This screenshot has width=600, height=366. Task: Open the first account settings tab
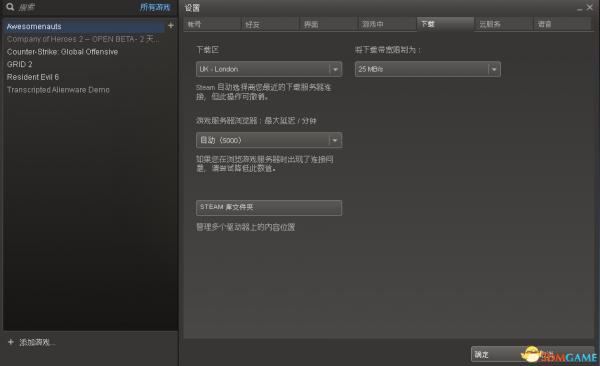coord(212,24)
